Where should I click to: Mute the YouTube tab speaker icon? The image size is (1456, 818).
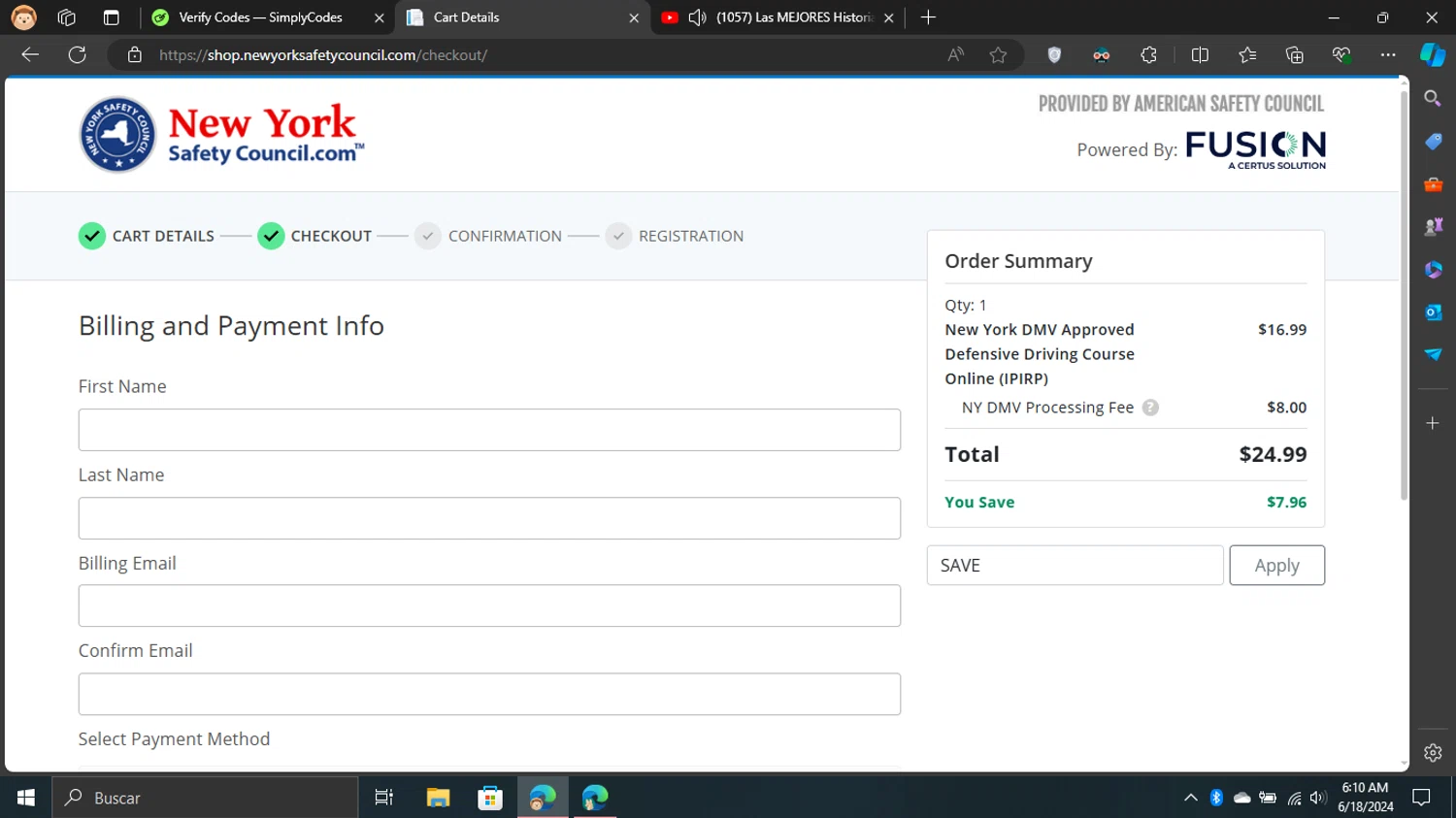pyautogui.click(x=697, y=17)
